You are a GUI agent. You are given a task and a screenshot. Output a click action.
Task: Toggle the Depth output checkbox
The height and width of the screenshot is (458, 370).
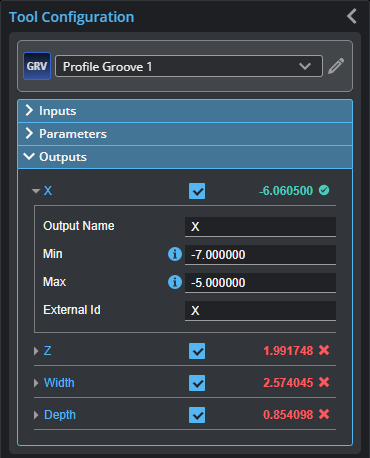197,415
